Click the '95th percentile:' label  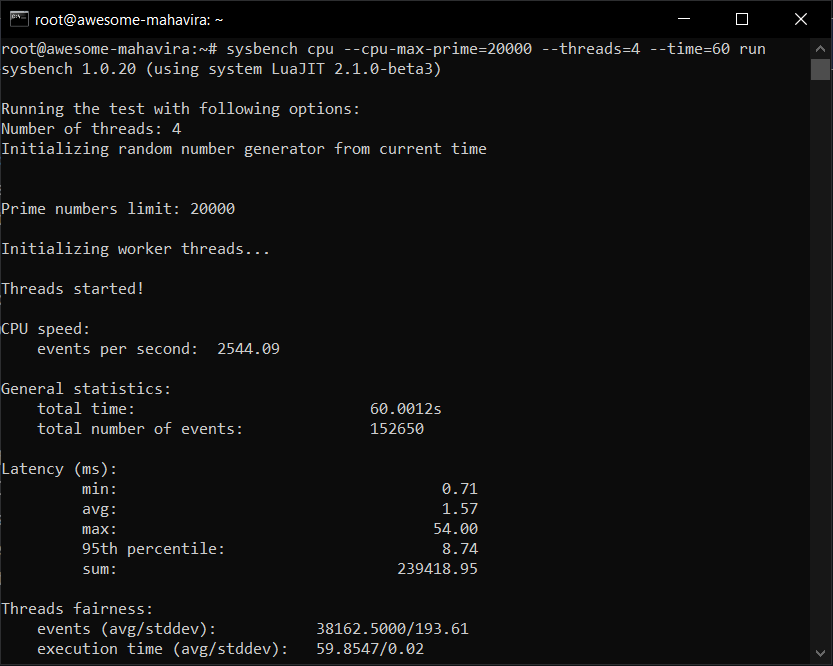tap(154, 549)
